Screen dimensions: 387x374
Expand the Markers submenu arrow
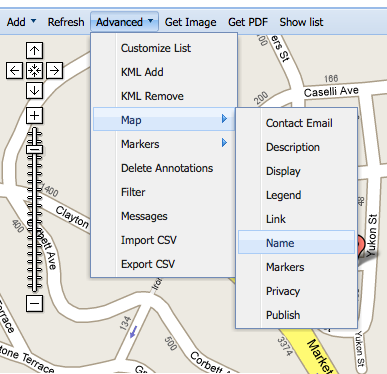point(224,143)
